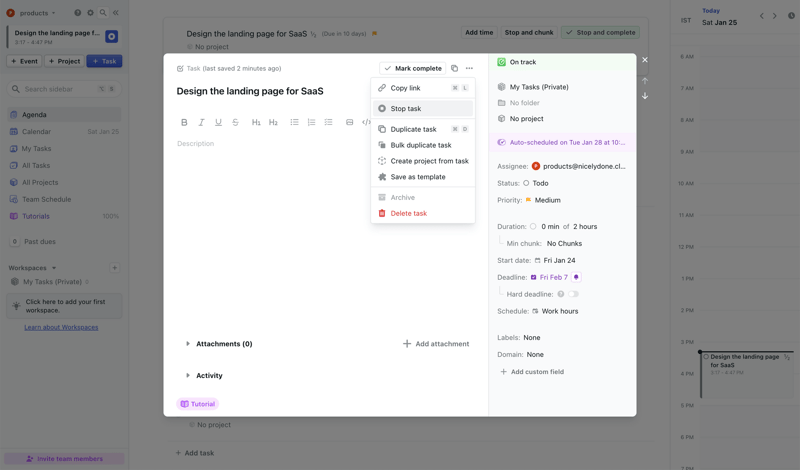Click Todo status circle
The height and width of the screenshot is (470, 800).
click(x=526, y=183)
